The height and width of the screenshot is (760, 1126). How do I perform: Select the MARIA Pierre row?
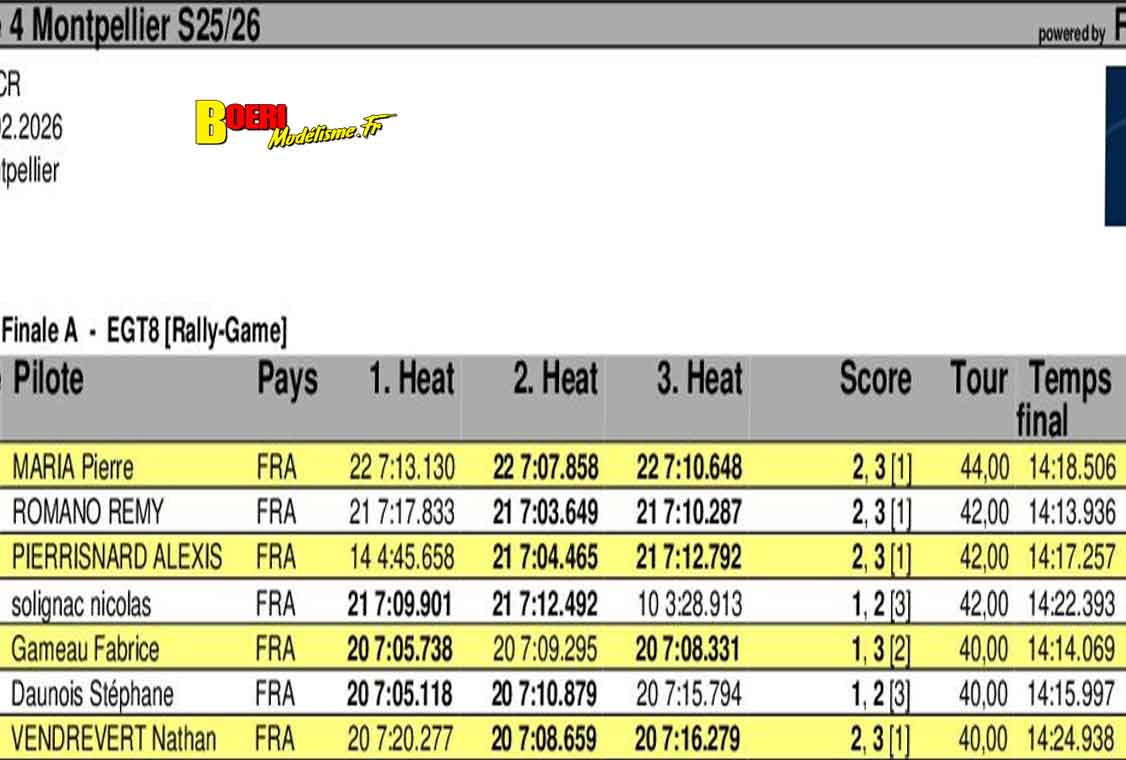click(72, 467)
